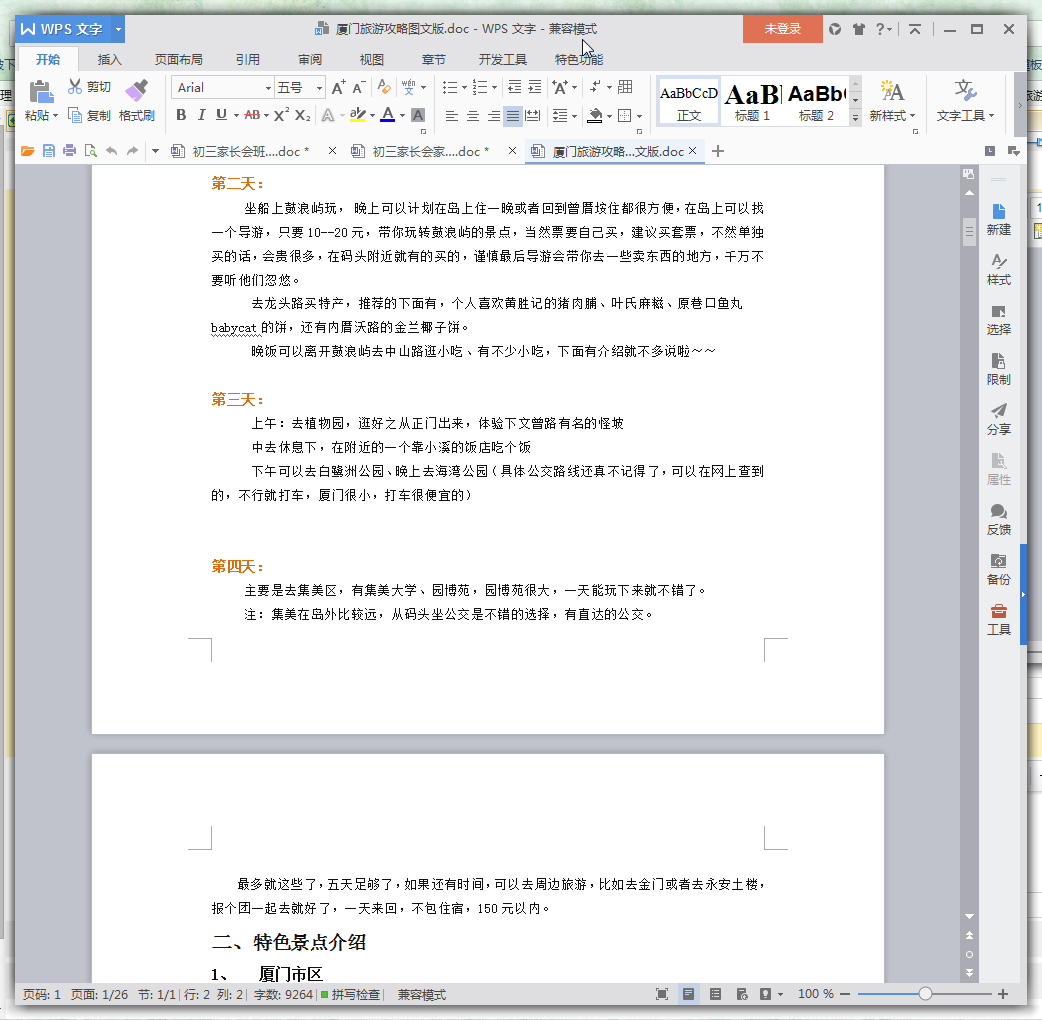Expand the styles gallery list
This screenshot has height=1020, width=1042.
click(x=856, y=117)
